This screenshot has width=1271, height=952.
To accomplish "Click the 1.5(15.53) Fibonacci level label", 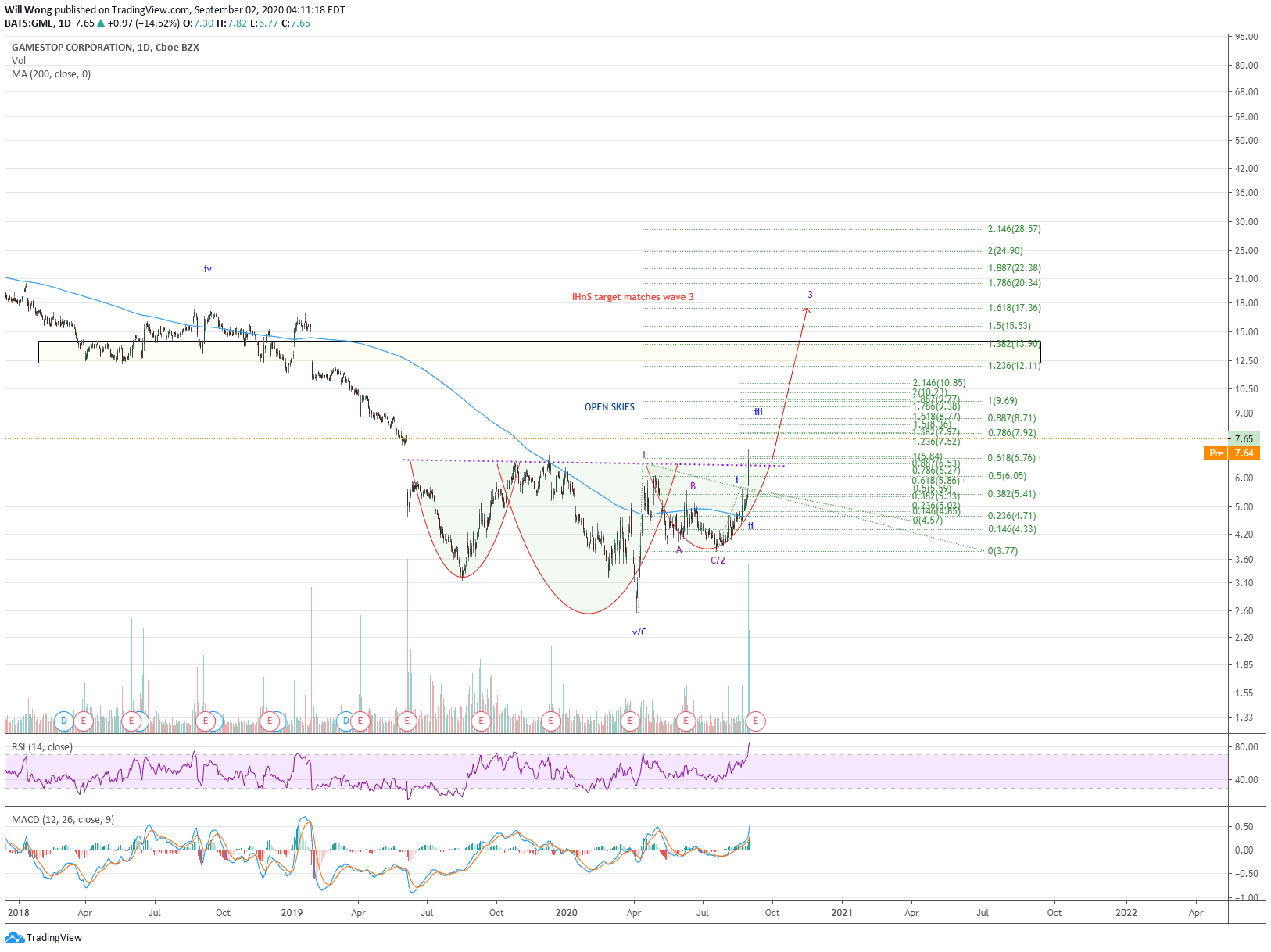I will (1009, 326).
